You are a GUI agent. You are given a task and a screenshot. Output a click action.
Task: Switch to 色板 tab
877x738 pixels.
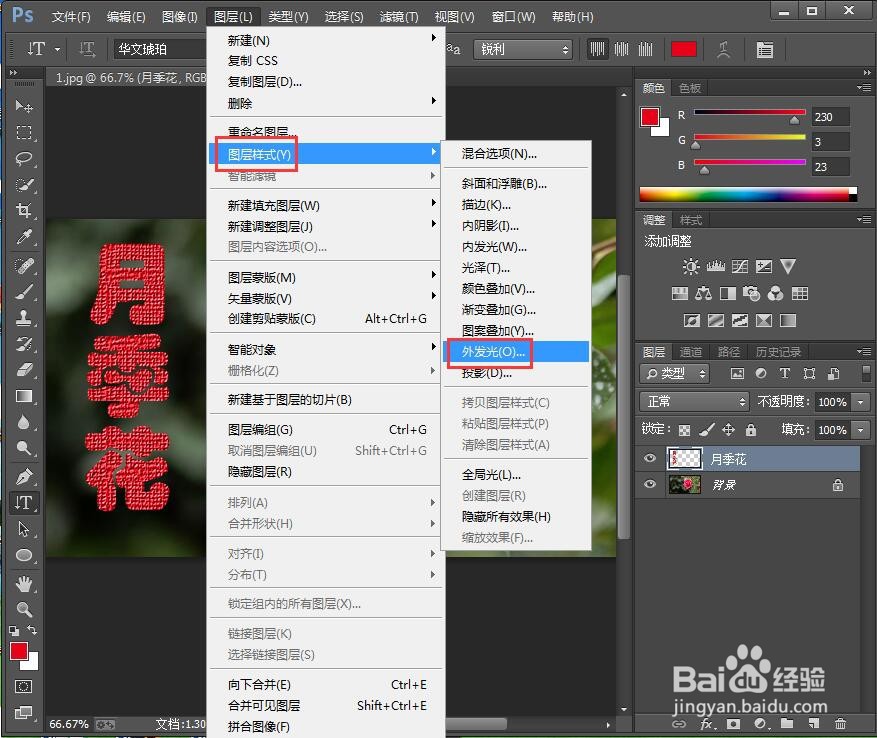[689, 88]
